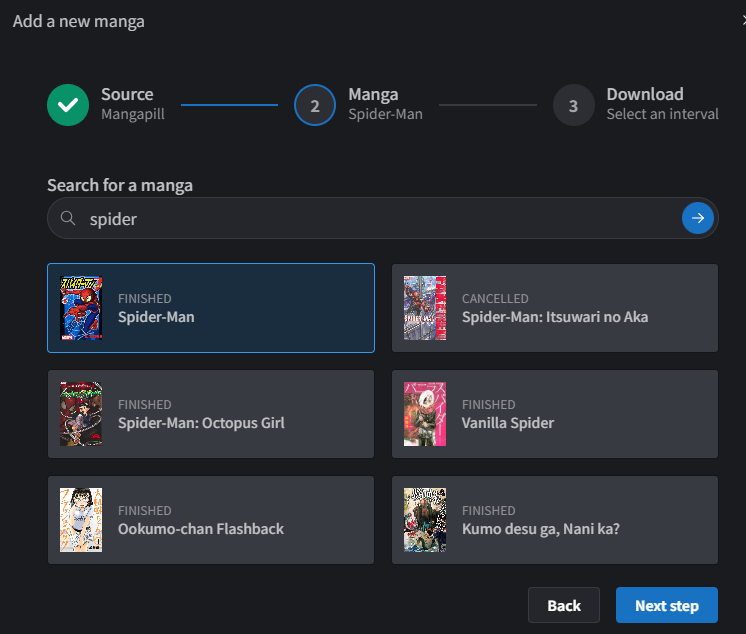Click FINISHED status on Spider-Man card
The width and height of the screenshot is (746, 634).
tap(144, 299)
